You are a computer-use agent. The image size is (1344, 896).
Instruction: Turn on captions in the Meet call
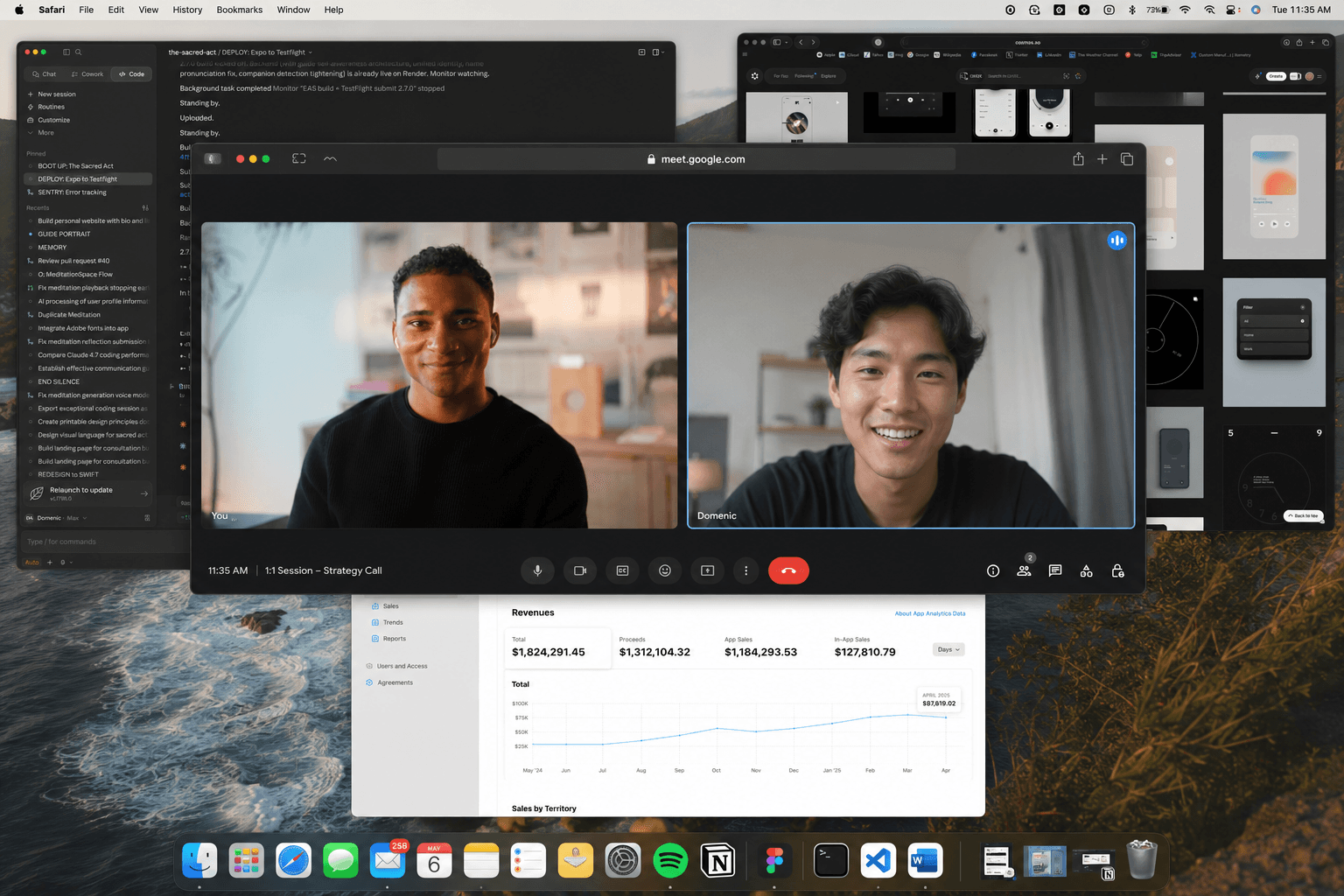pos(622,570)
